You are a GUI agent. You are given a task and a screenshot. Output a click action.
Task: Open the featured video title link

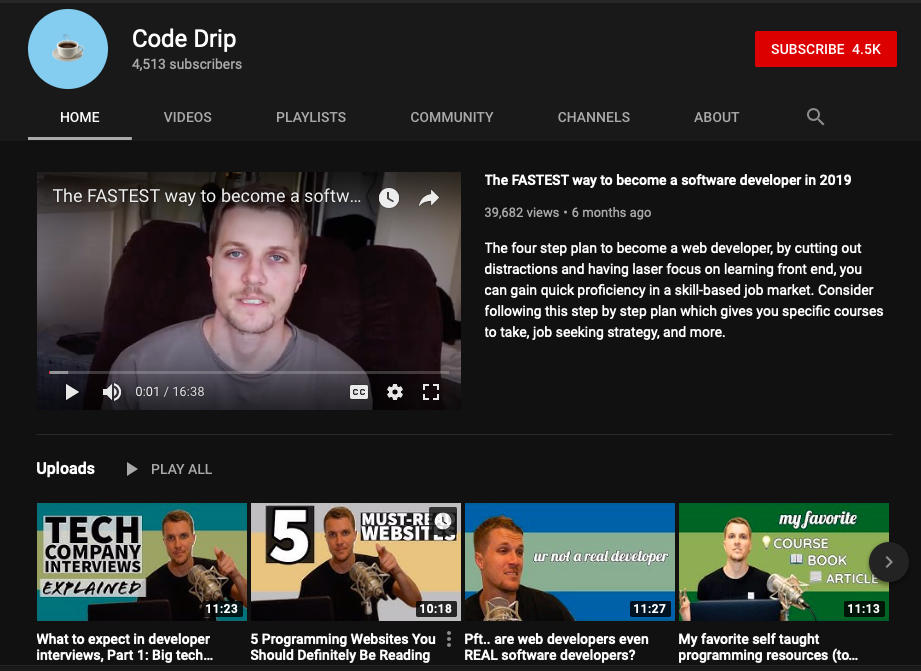click(667, 180)
